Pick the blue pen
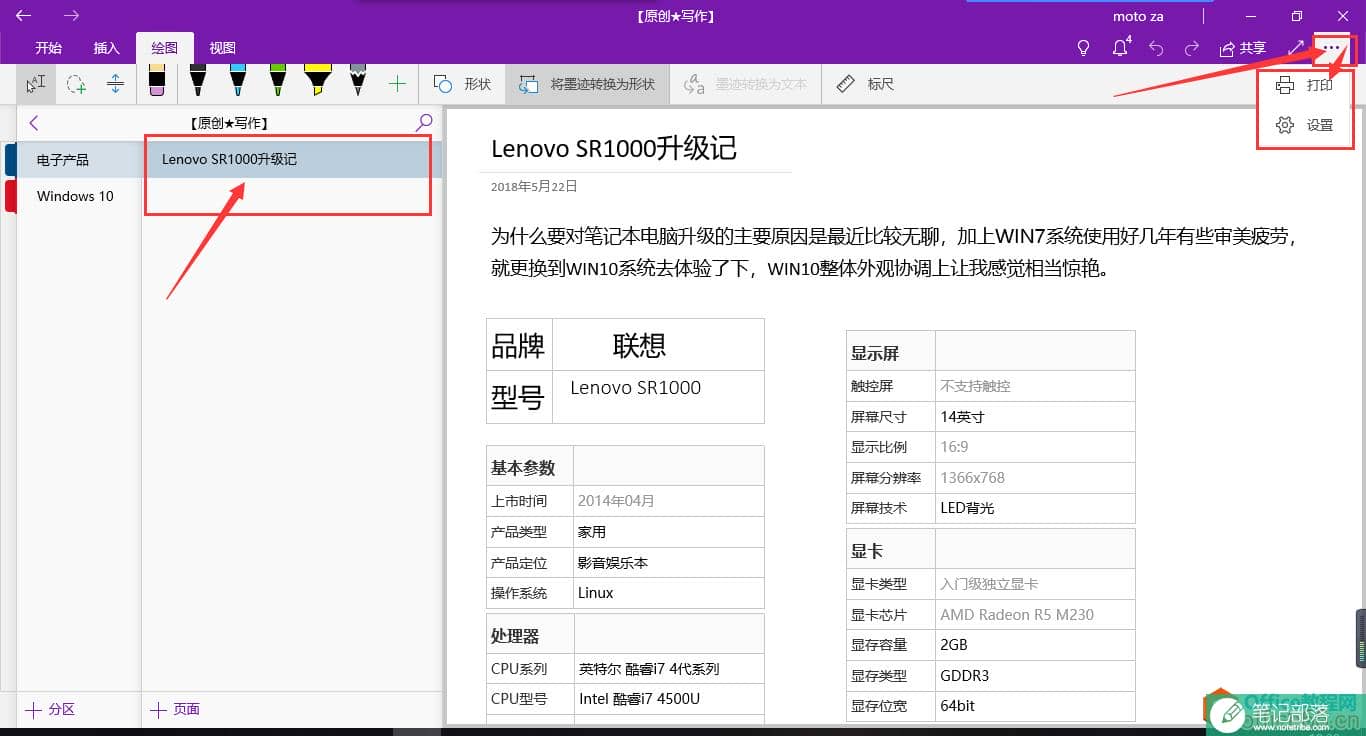This screenshot has height=736, width=1366. point(237,82)
